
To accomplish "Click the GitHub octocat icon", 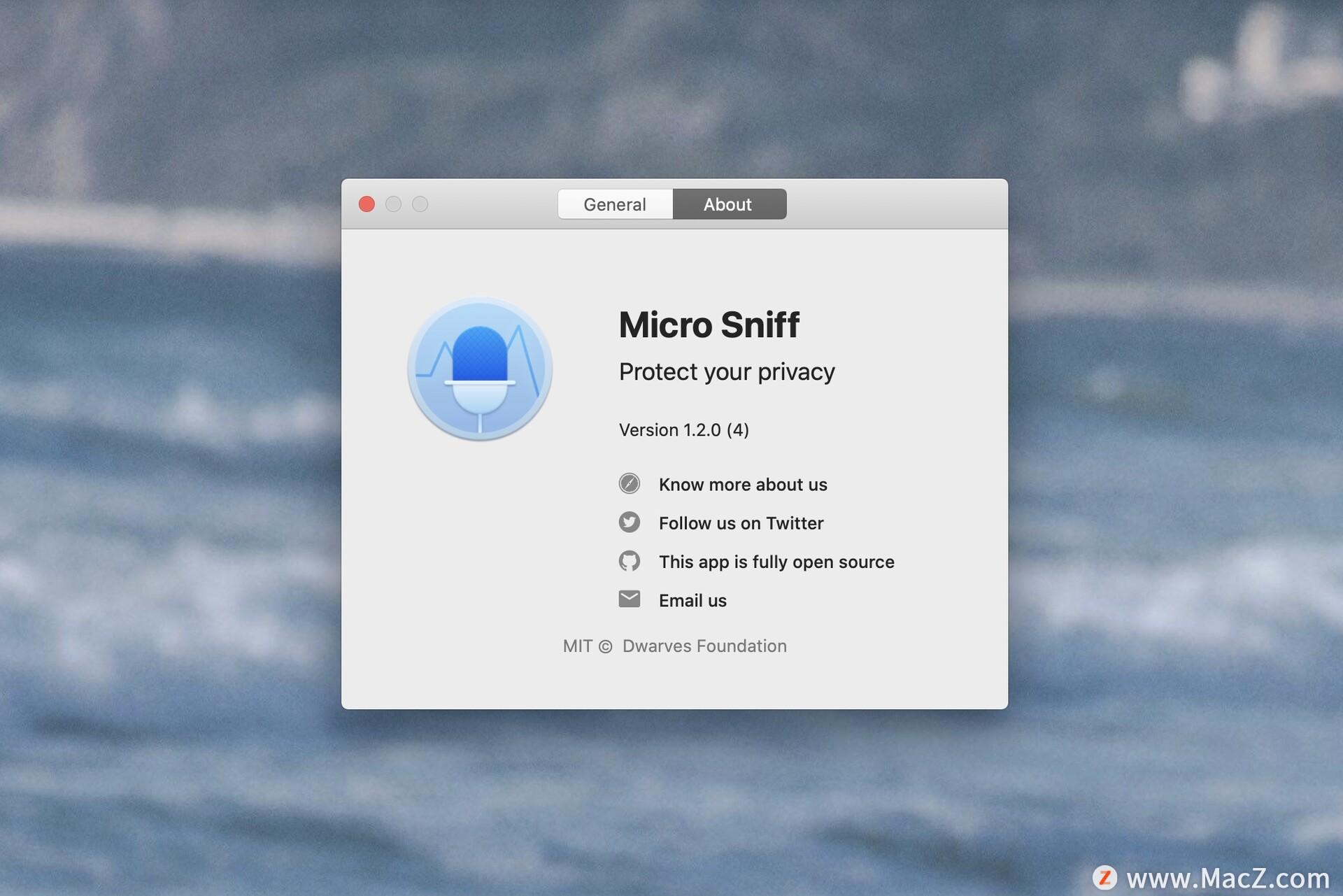I will (x=629, y=561).
